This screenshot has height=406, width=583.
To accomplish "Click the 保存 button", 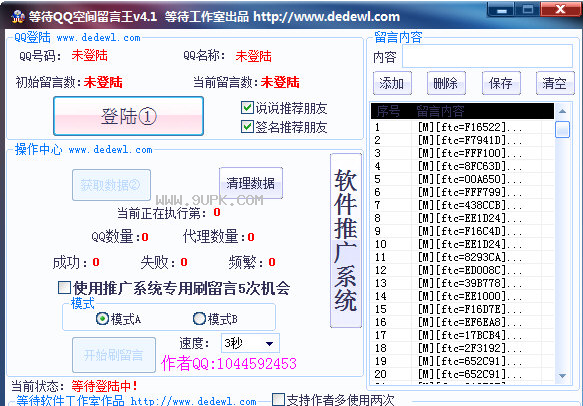I will pos(501,83).
